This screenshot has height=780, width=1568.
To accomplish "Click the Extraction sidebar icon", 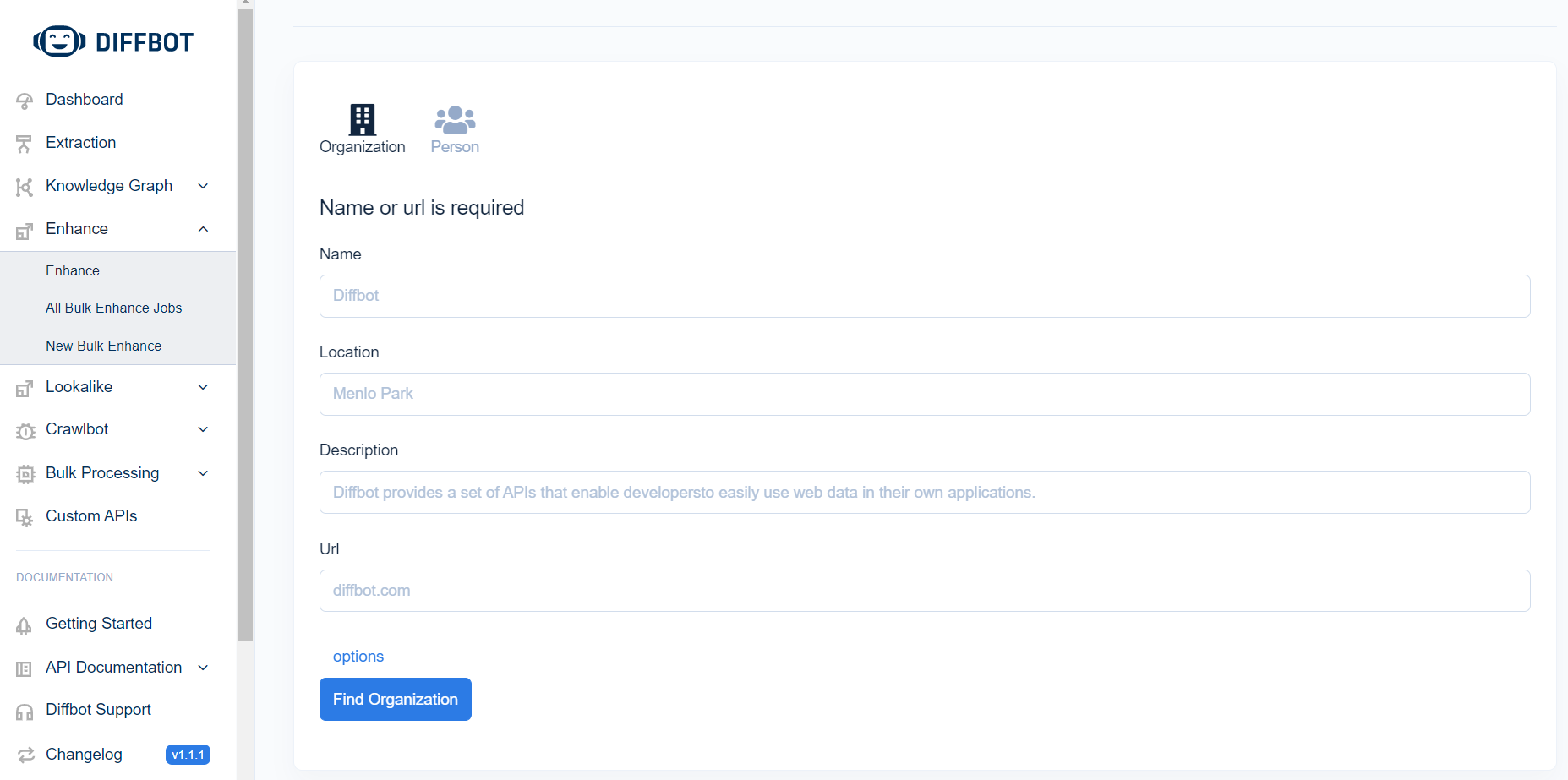I will tap(25, 144).
